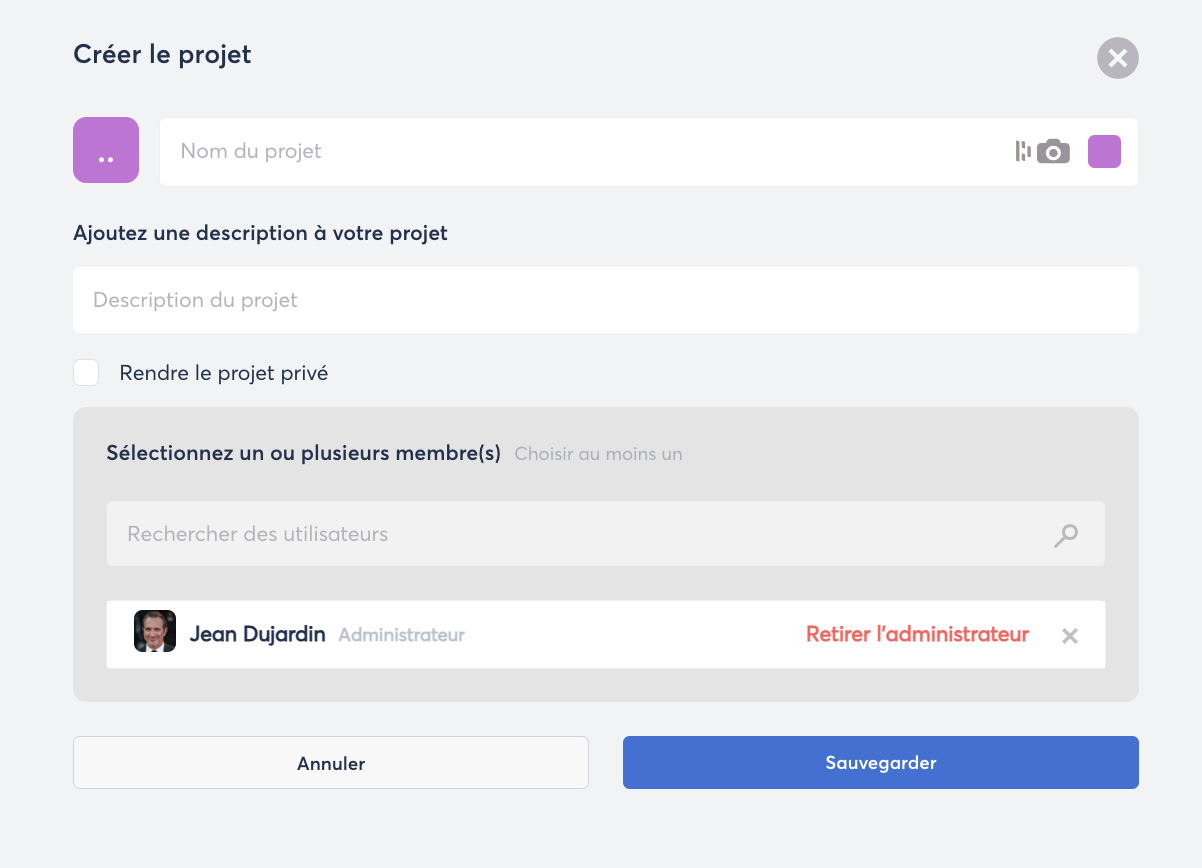Screen dimensions: 1202x868
Task: Focus the Nom du projet field
Action: [x=580, y=152]
